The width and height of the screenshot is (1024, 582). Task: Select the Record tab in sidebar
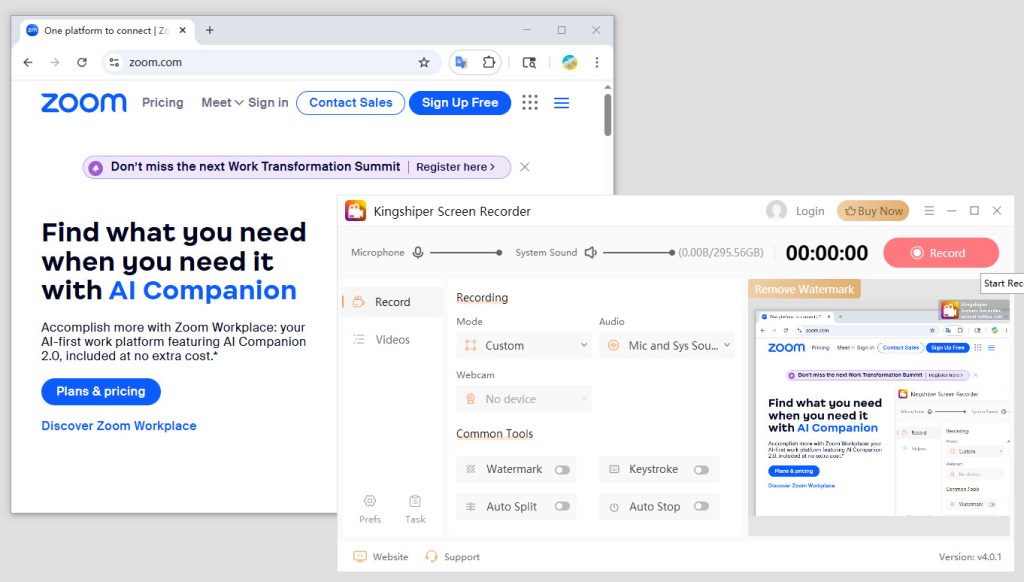pos(392,302)
